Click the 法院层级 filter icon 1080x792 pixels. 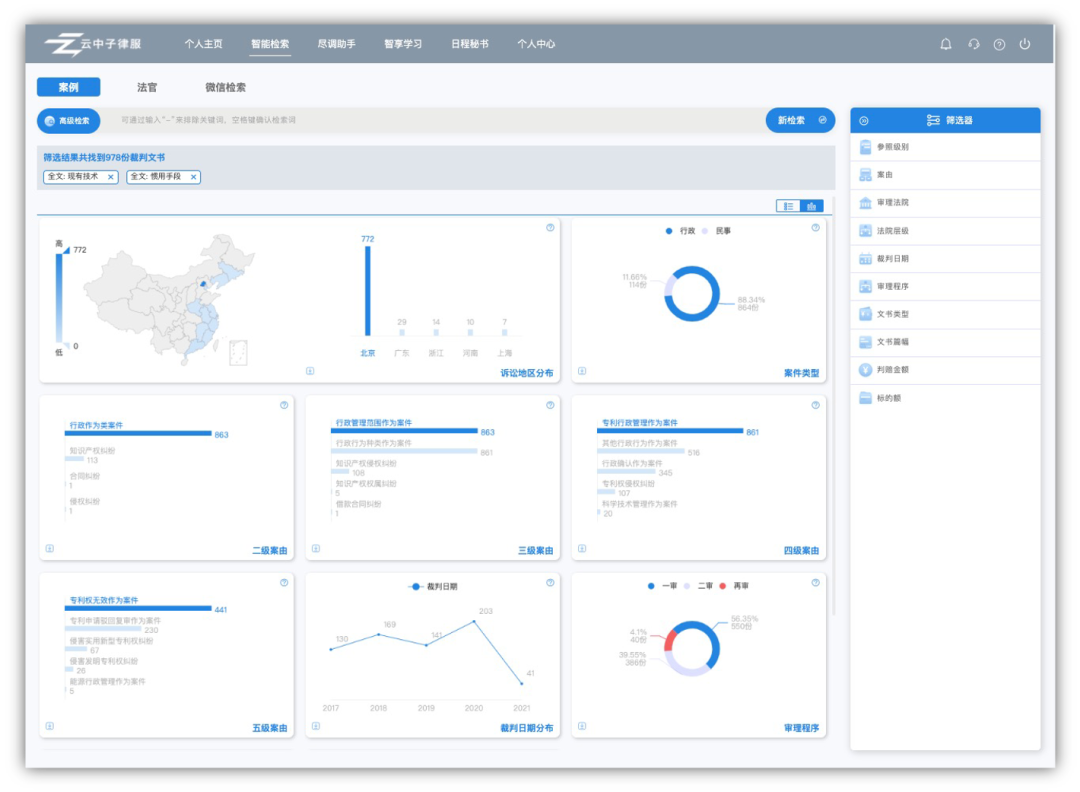point(865,231)
